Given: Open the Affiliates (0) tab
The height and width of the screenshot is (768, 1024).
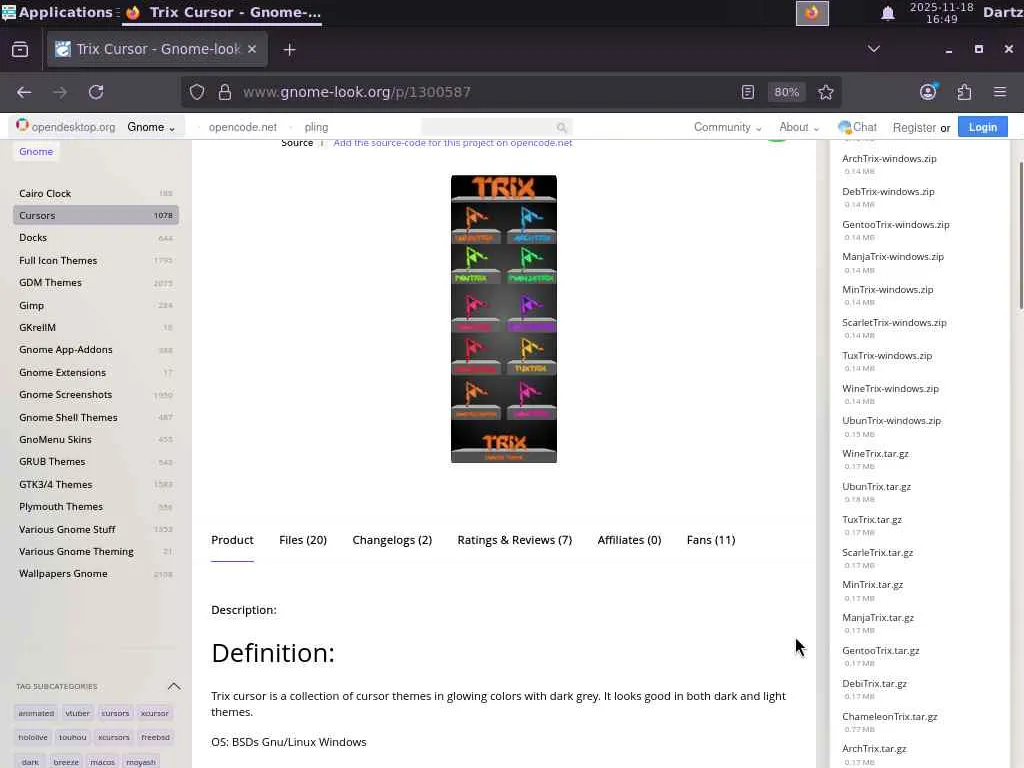Looking at the screenshot, I should (x=629, y=540).
